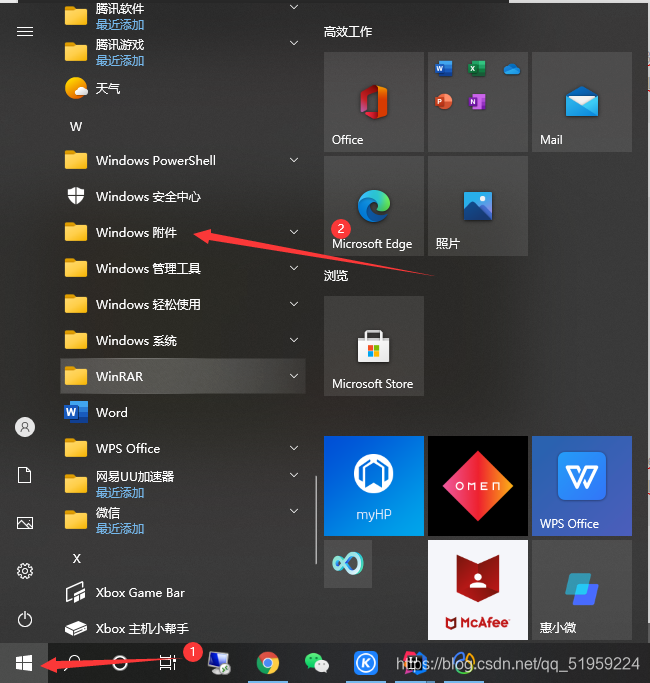Open the 惠小微 tile
Screen dimensions: 650x683
(582, 590)
